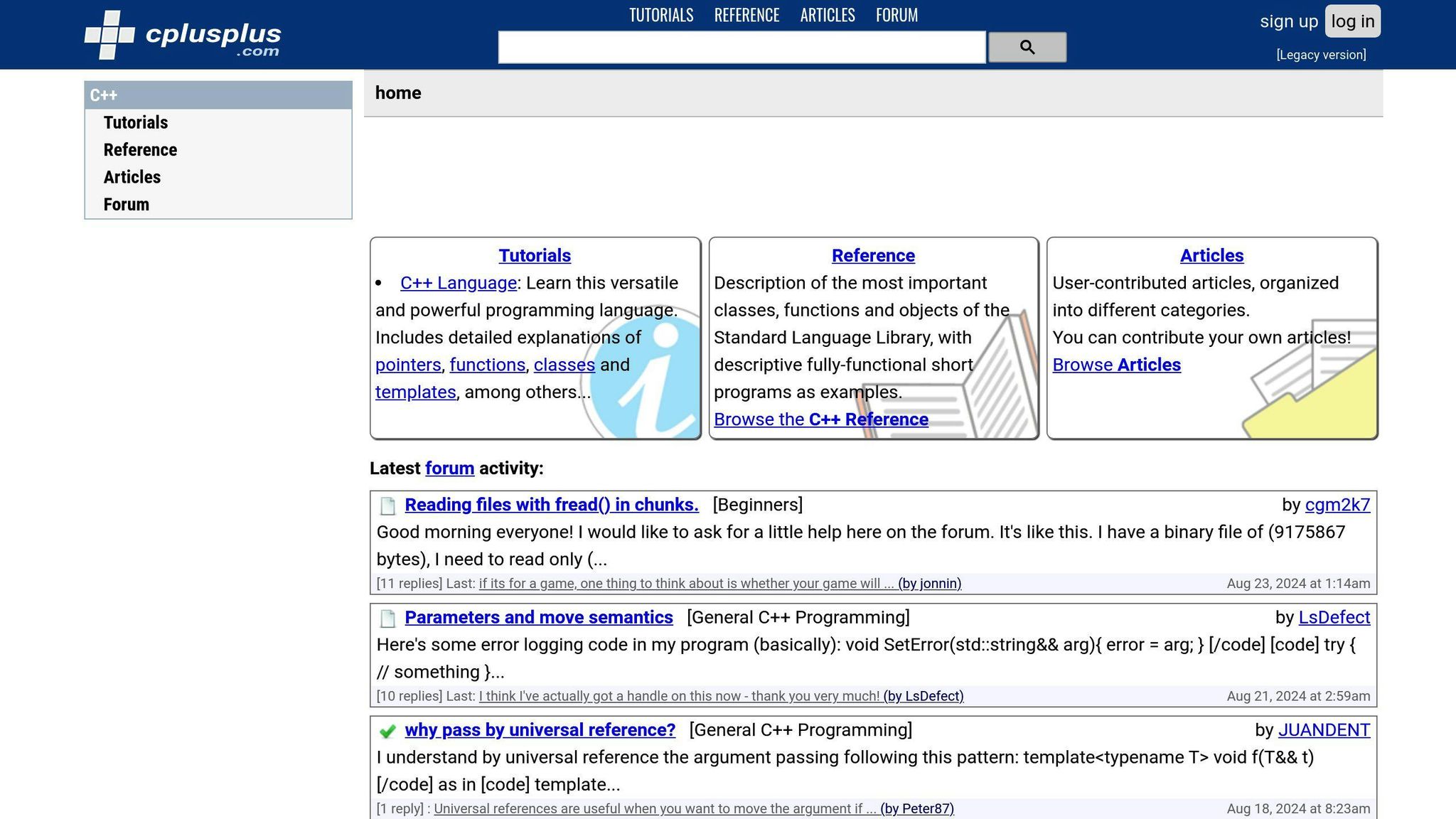Open user profile link cgm2k7

point(1338,505)
